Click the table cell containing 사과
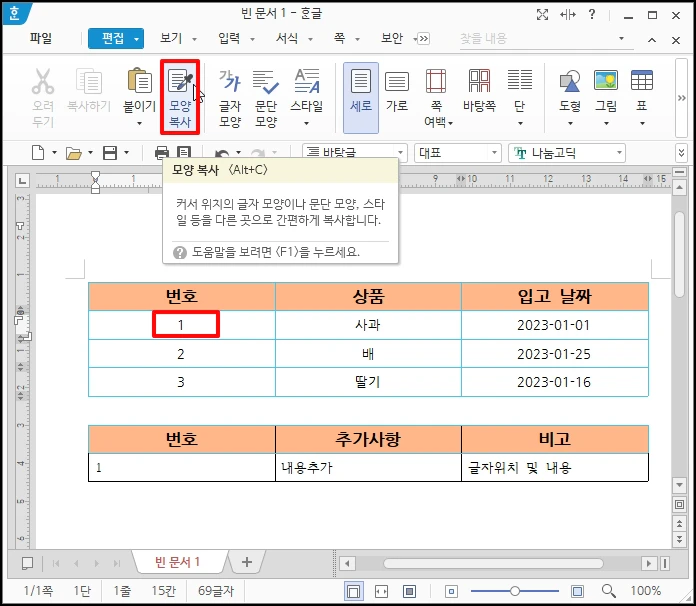This screenshot has height=606, width=696. pos(368,325)
